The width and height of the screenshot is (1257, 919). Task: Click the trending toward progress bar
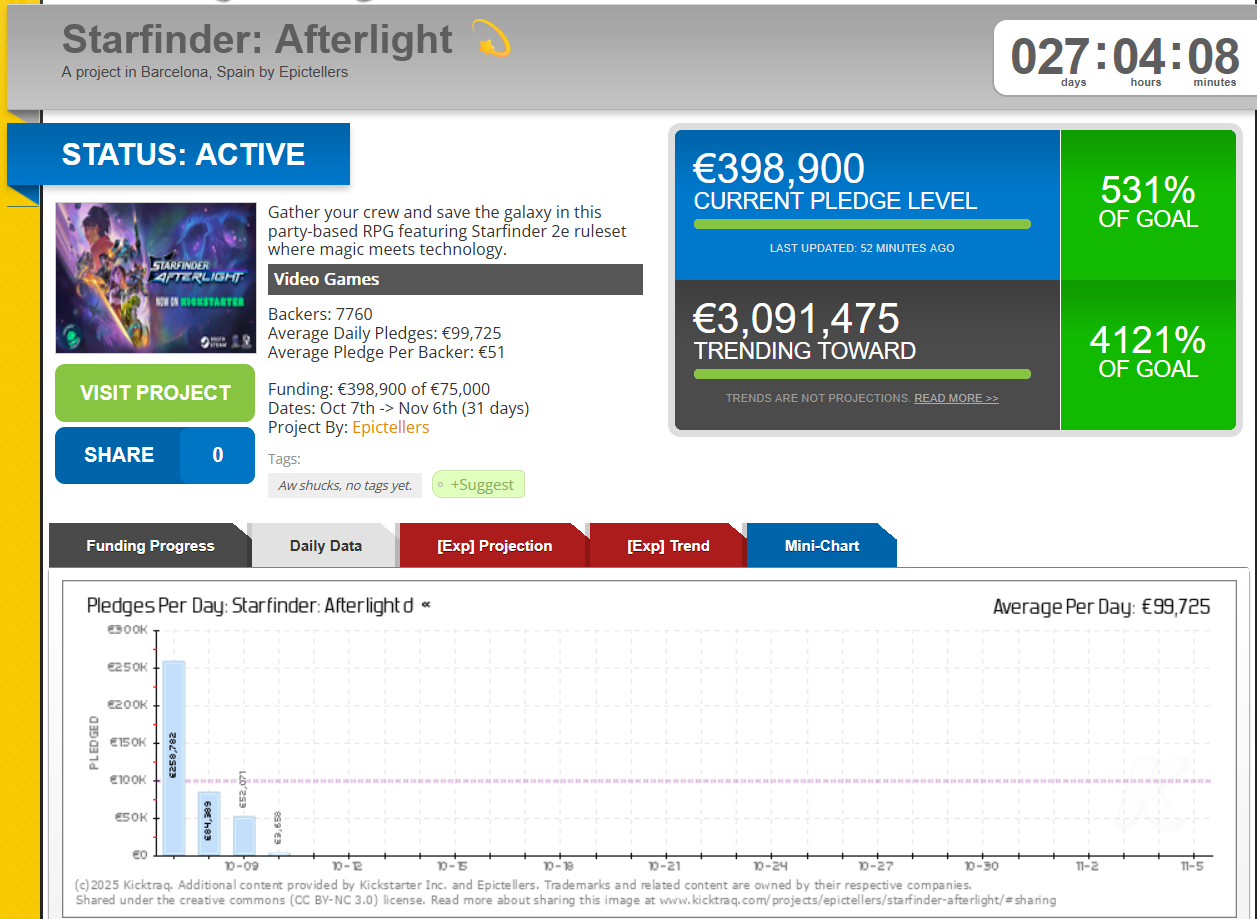click(861, 374)
